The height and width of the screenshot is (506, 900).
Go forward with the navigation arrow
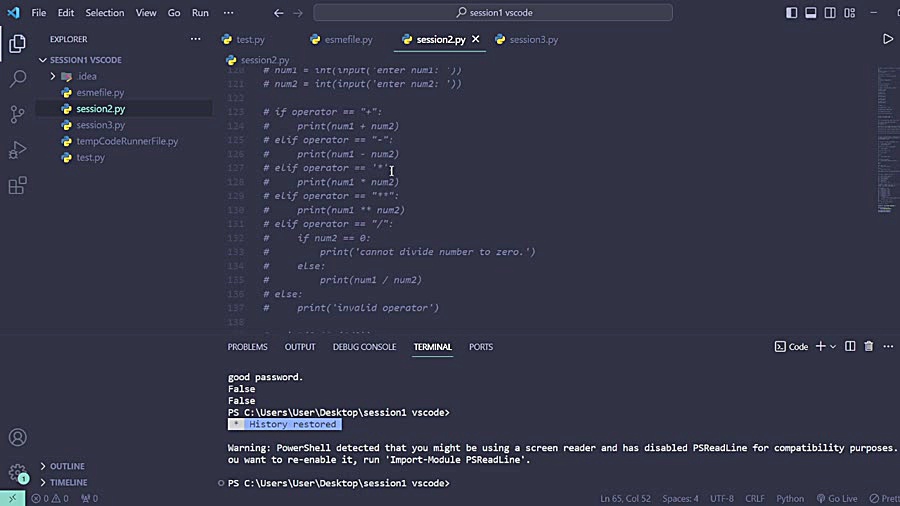pos(298,13)
